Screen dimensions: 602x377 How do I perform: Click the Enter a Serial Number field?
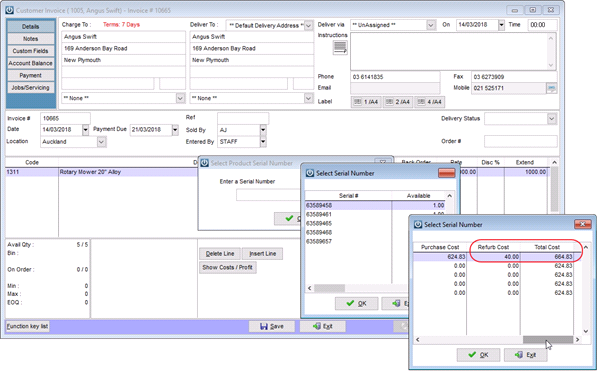click(269, 195)
